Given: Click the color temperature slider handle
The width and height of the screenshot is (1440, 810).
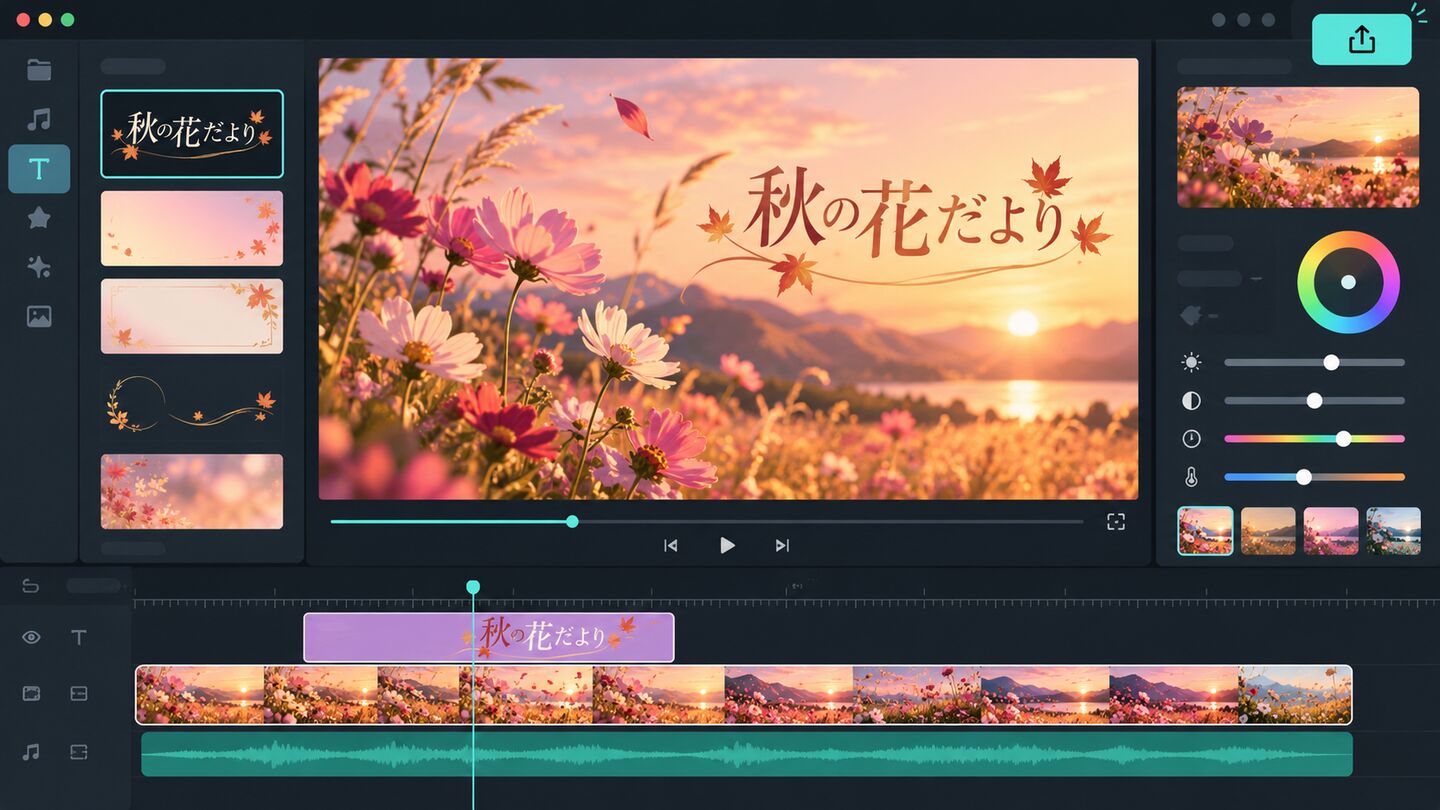Looking at the screenshot, I should coord(1303,477).
